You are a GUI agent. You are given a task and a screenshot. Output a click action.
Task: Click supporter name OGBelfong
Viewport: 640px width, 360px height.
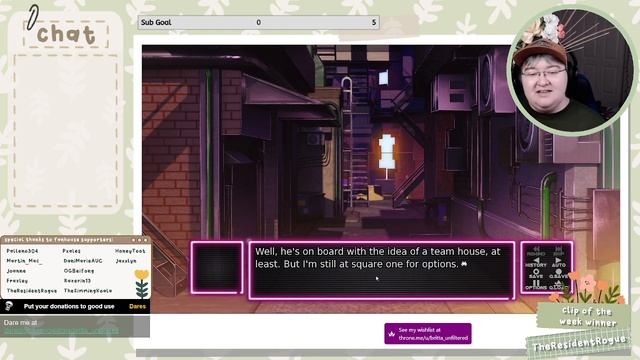click(x=79, y=271)
